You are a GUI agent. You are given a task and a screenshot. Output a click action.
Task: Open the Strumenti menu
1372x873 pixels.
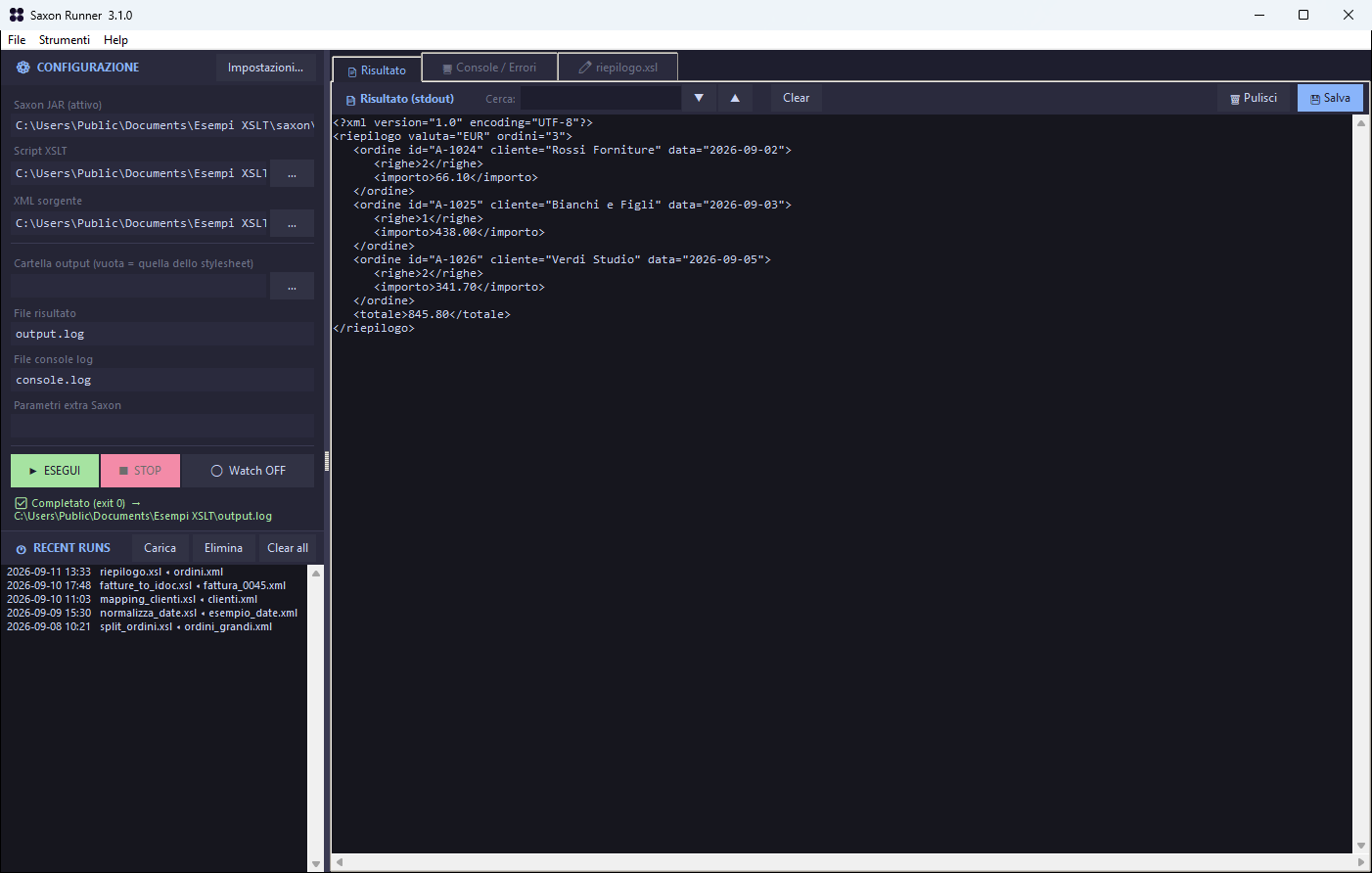coord(65,40)
